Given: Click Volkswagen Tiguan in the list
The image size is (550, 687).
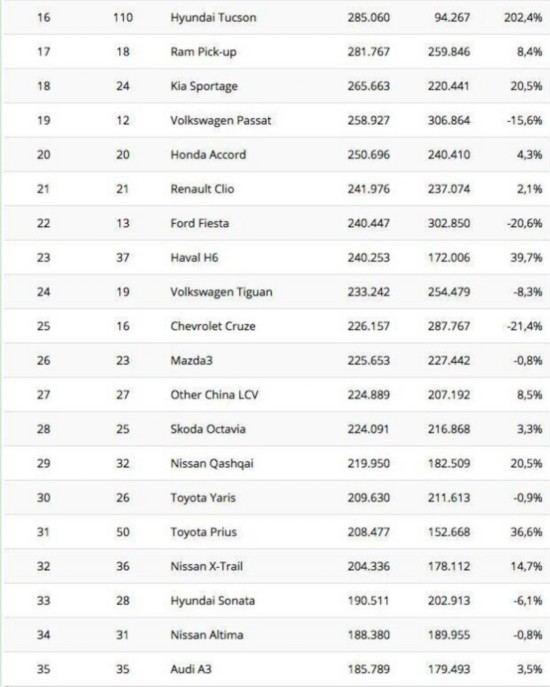Looking at the screenshot, I should 221,292.
